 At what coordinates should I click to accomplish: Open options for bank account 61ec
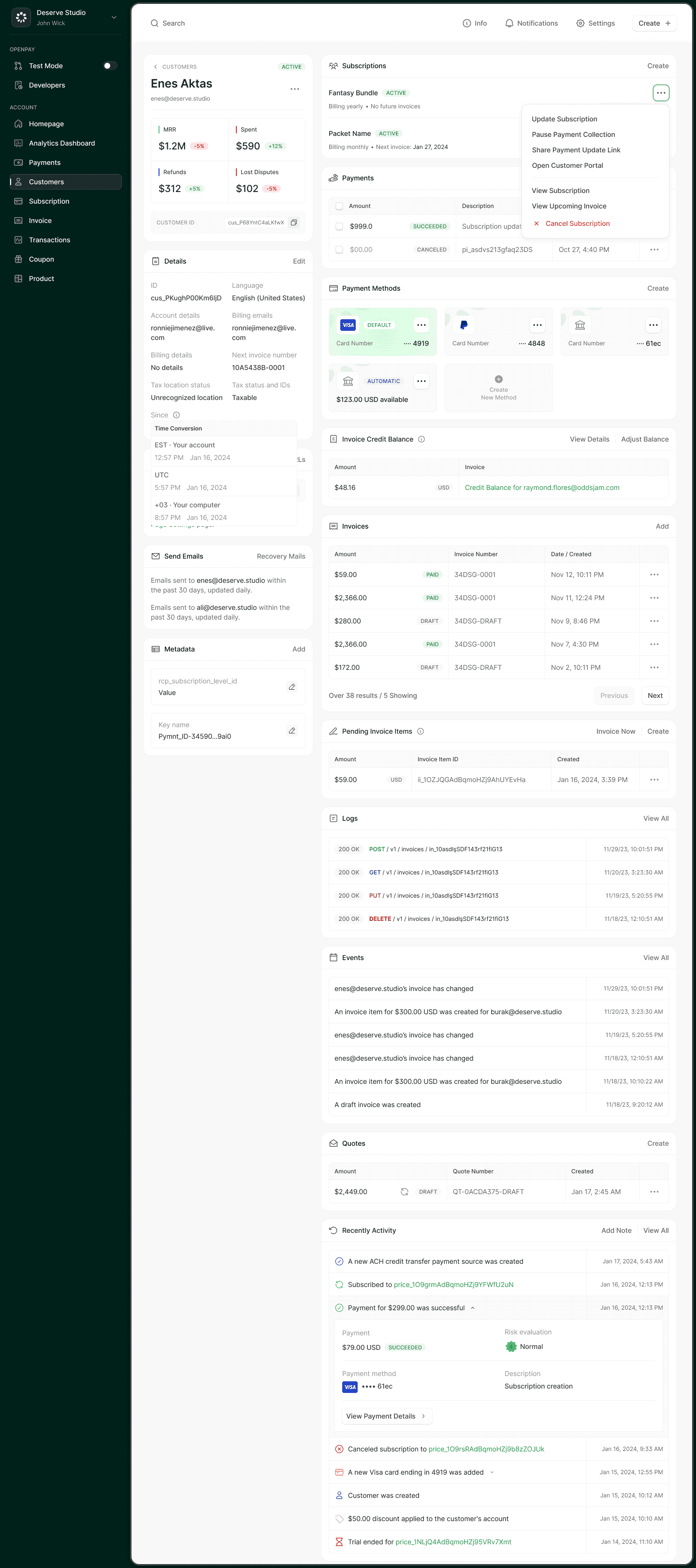pyautogui.click(x=653, y=325)
